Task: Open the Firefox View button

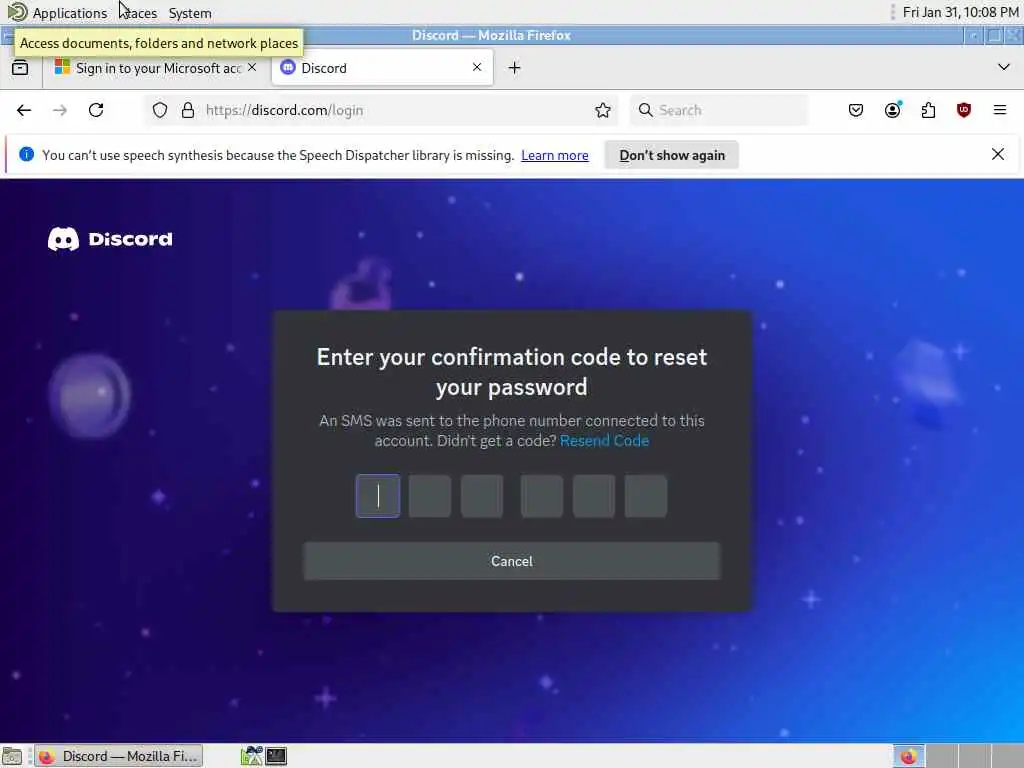Action: click(20, 67)
